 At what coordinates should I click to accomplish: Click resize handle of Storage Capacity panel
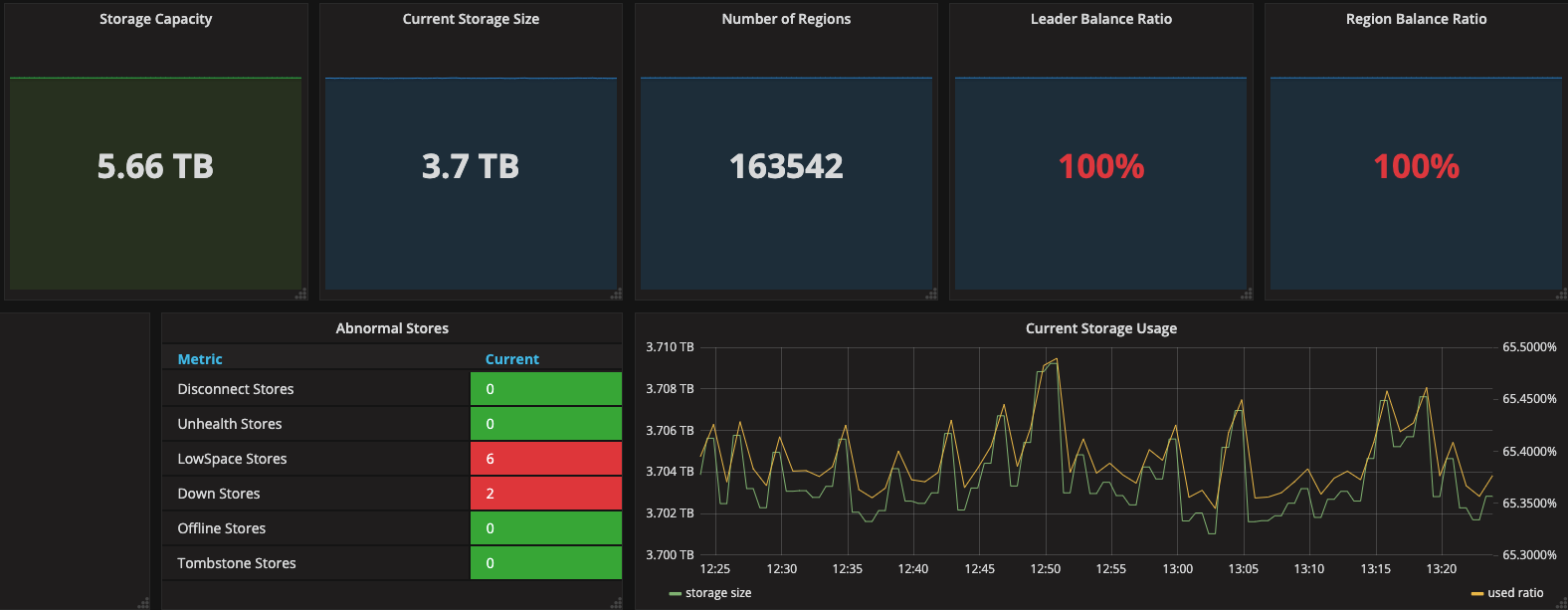(301, 295)
